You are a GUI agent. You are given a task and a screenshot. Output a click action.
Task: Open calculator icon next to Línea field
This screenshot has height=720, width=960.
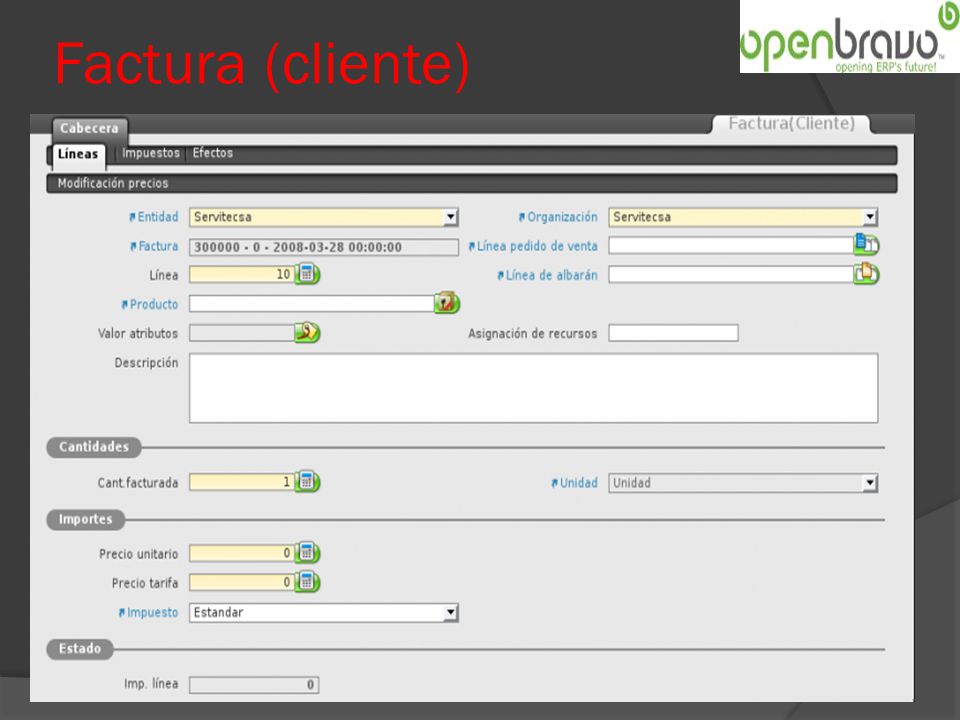(x=307, y=274)
